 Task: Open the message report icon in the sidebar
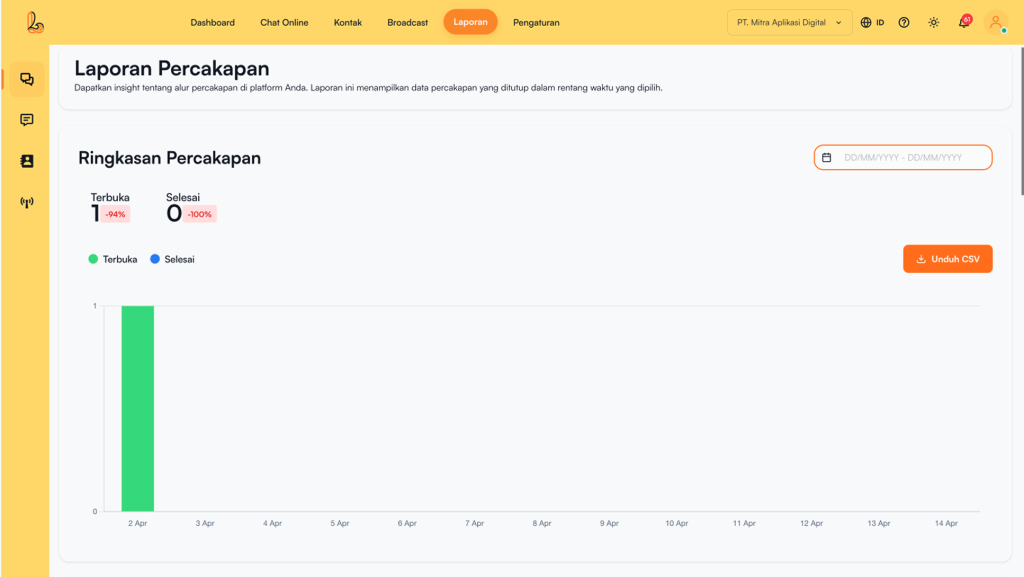27,120
